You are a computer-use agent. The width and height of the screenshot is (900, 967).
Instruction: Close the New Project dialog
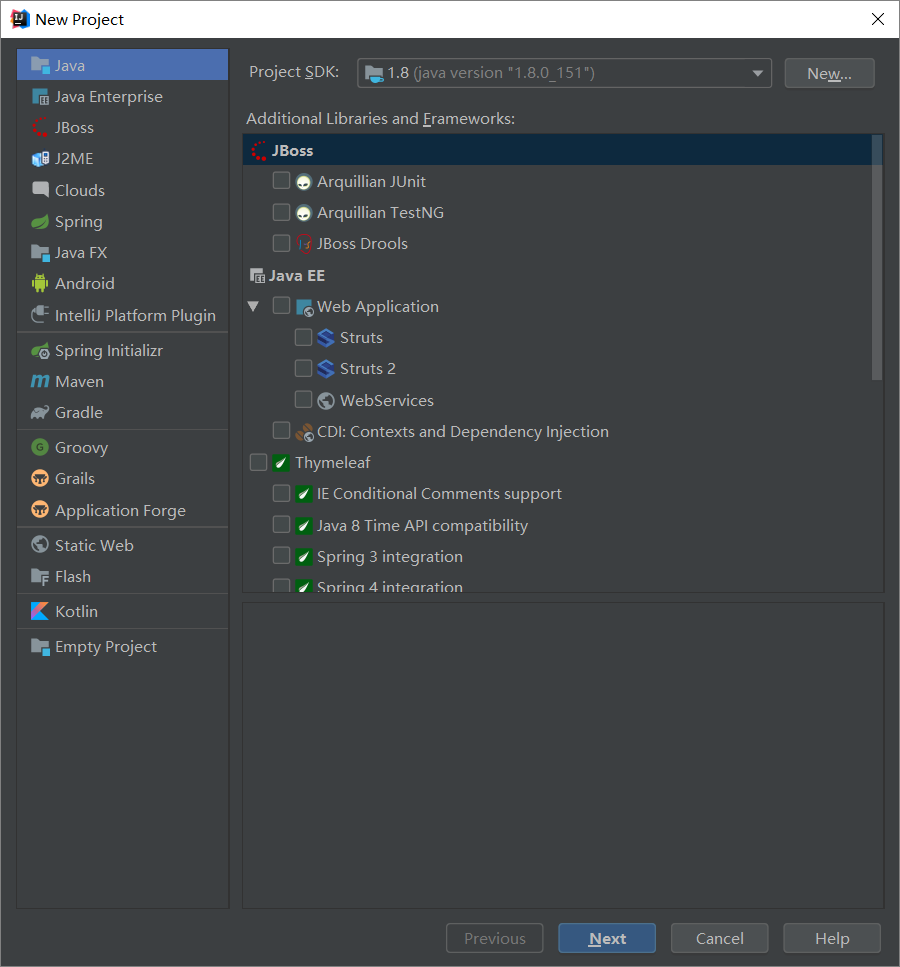coord(878,19)
